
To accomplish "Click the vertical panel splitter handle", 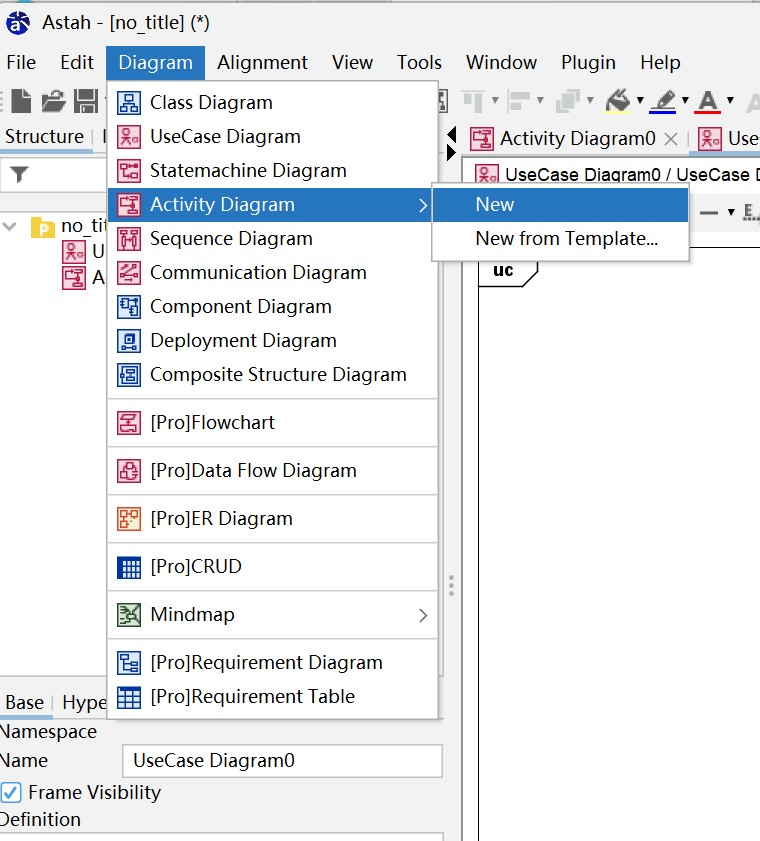I will pos(452,586).
